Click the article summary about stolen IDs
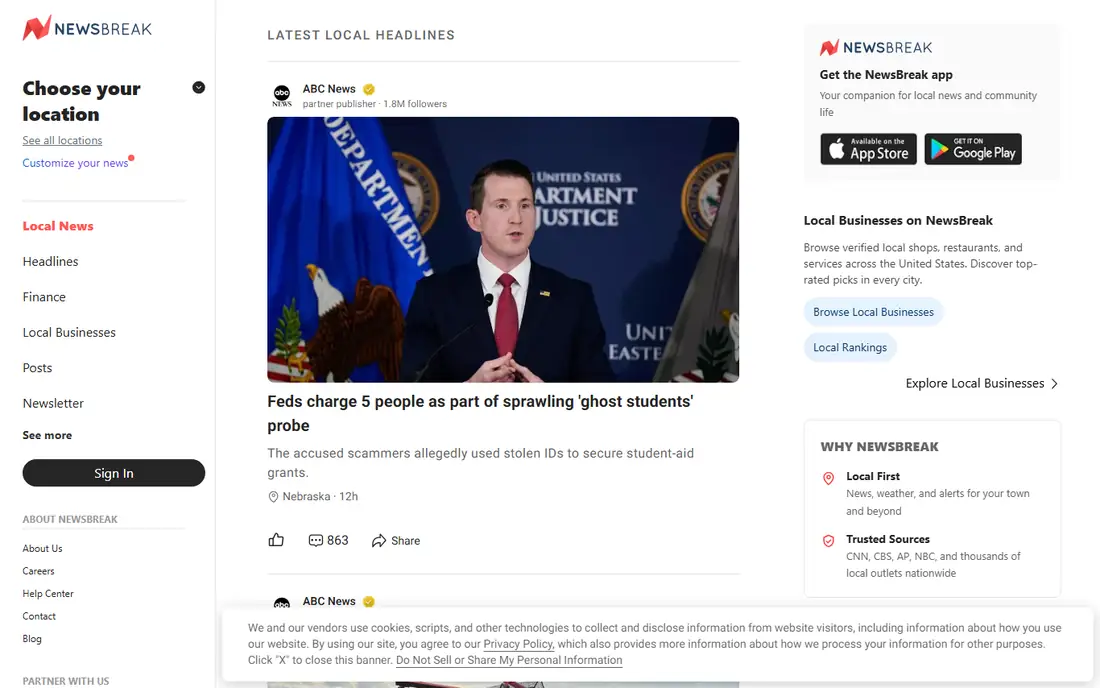1100x688 pixels. coord(481,463)
